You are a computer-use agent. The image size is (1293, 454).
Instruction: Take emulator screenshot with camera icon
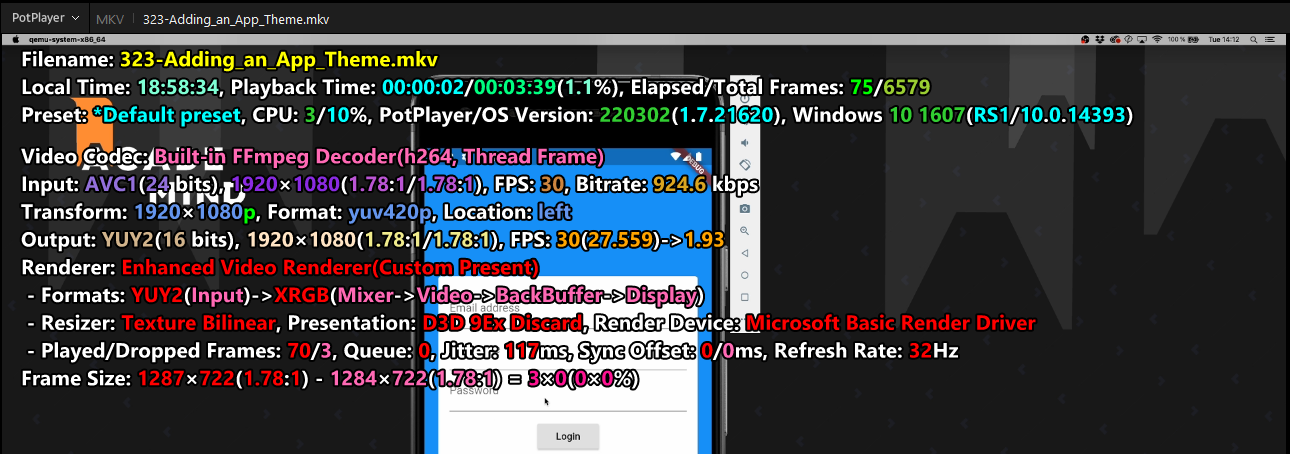pyautogui.click(x=745, y=208)
